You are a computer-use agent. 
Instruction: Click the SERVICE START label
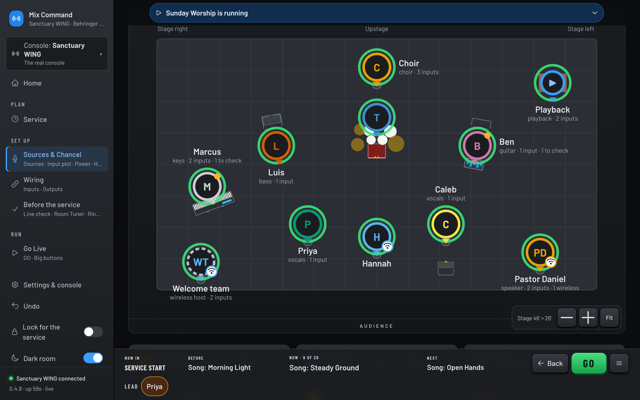coord(145,368)
